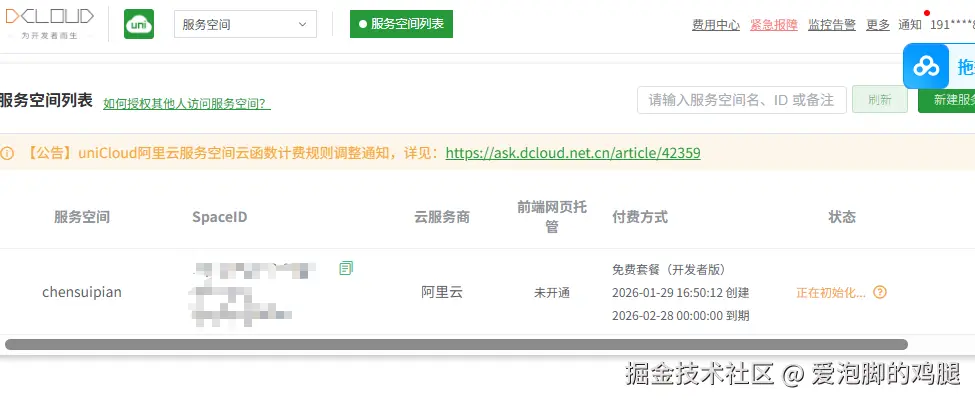Screen dimensions: 975x402
Task: Click the 未开通 hosting status
Action: (x=552, y=292)
